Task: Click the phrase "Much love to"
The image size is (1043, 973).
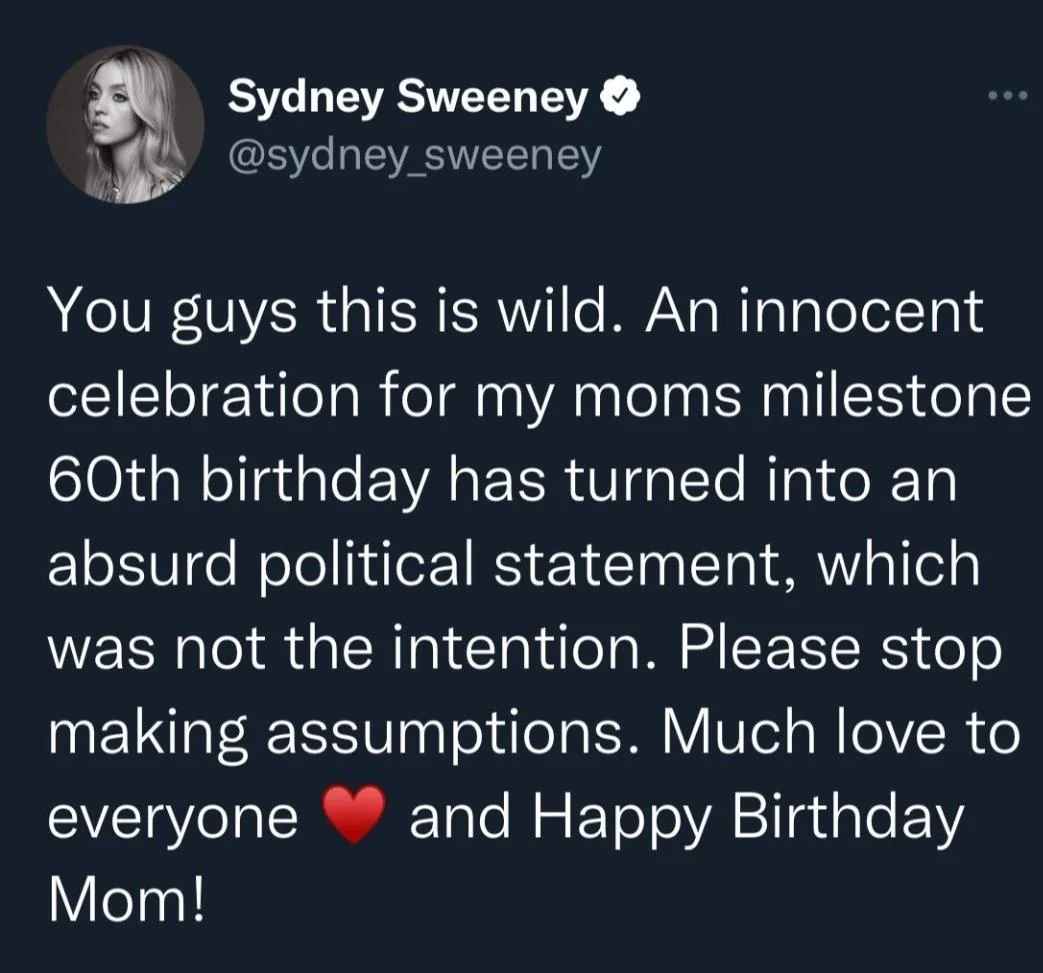Action: (836, 733)
